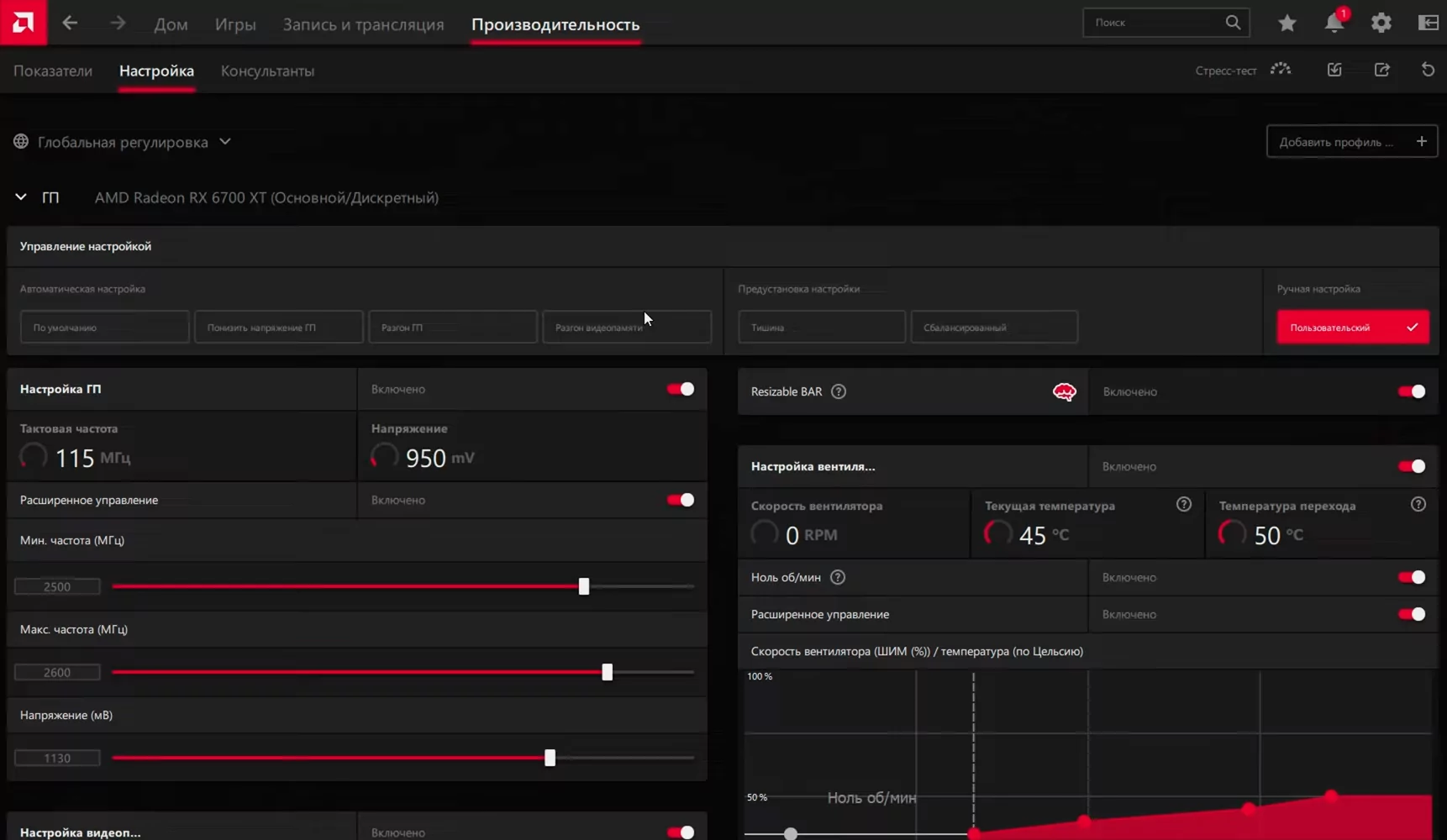
Task: Select Понизить напряжение ГП option
Action: pos(279,327)
